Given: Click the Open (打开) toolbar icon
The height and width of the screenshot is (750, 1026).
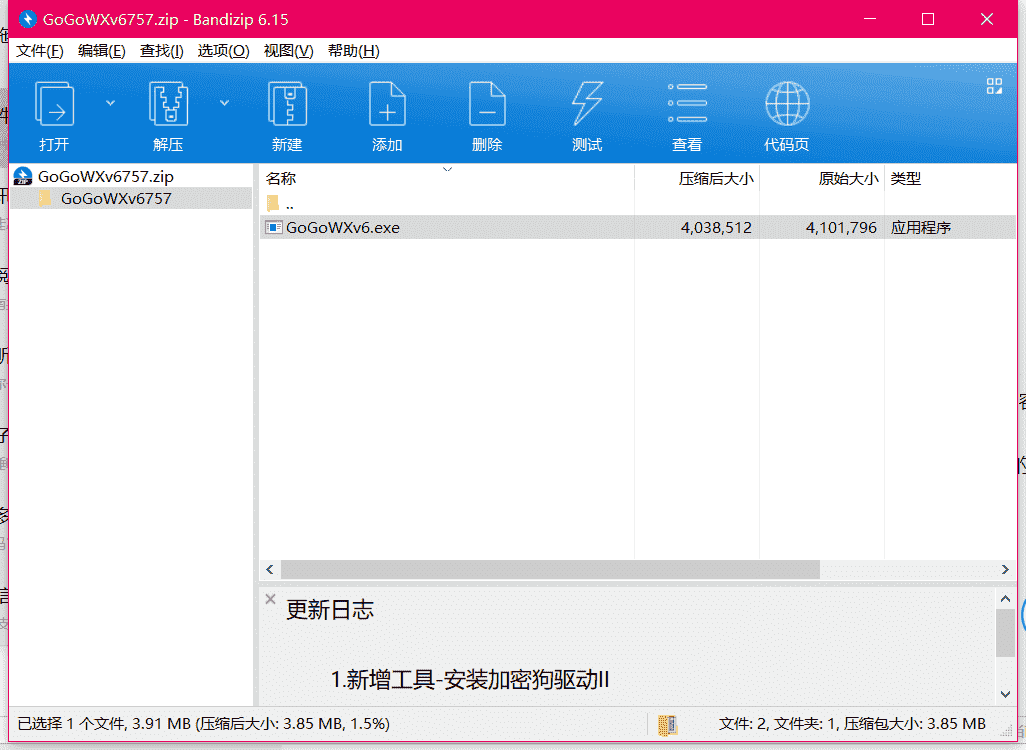Looking at the screenshot, I should pyautogui.click(x=54, y=103).
